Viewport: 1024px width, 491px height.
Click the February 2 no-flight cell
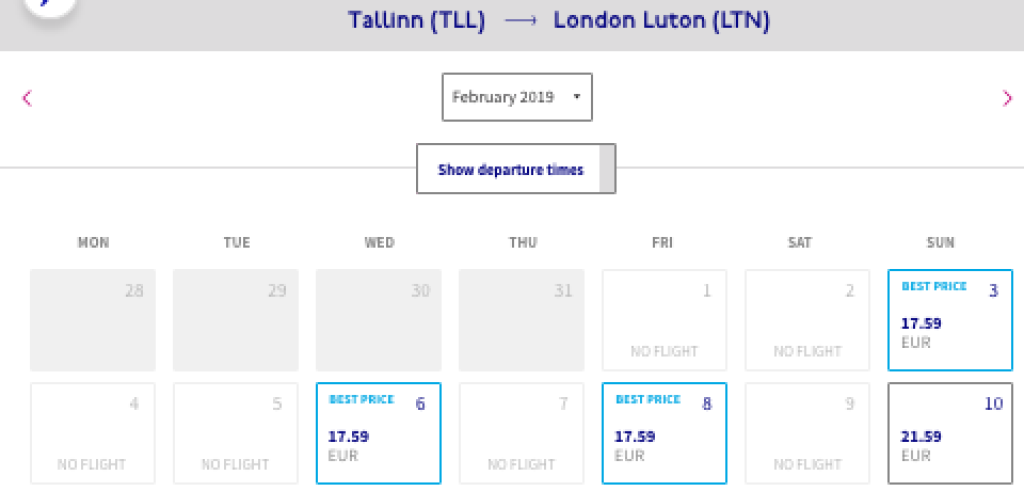807,321
